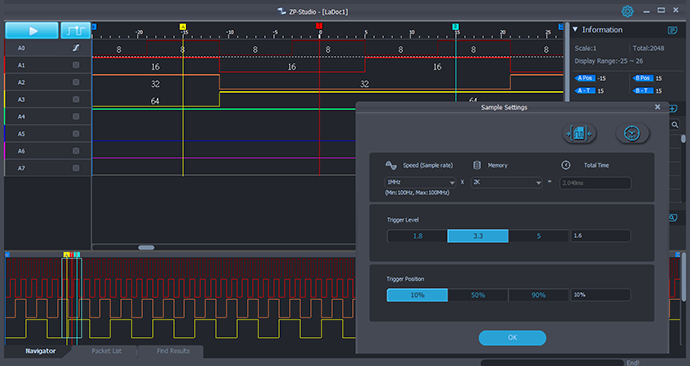Click the sample-range waveform icon in dialog
The image size is (690, 366).
pos(579,133)
